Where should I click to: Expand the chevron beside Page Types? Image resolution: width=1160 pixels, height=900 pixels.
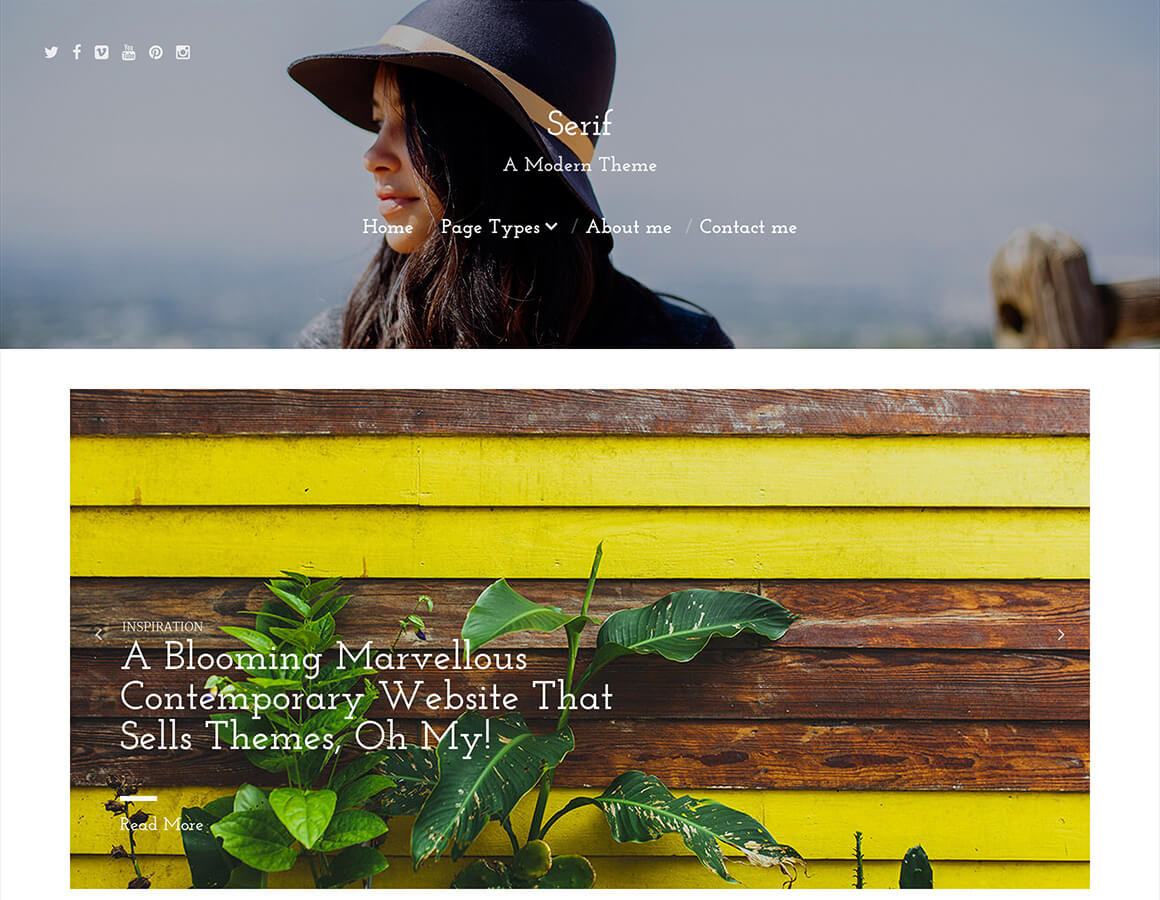coord(552,226)
